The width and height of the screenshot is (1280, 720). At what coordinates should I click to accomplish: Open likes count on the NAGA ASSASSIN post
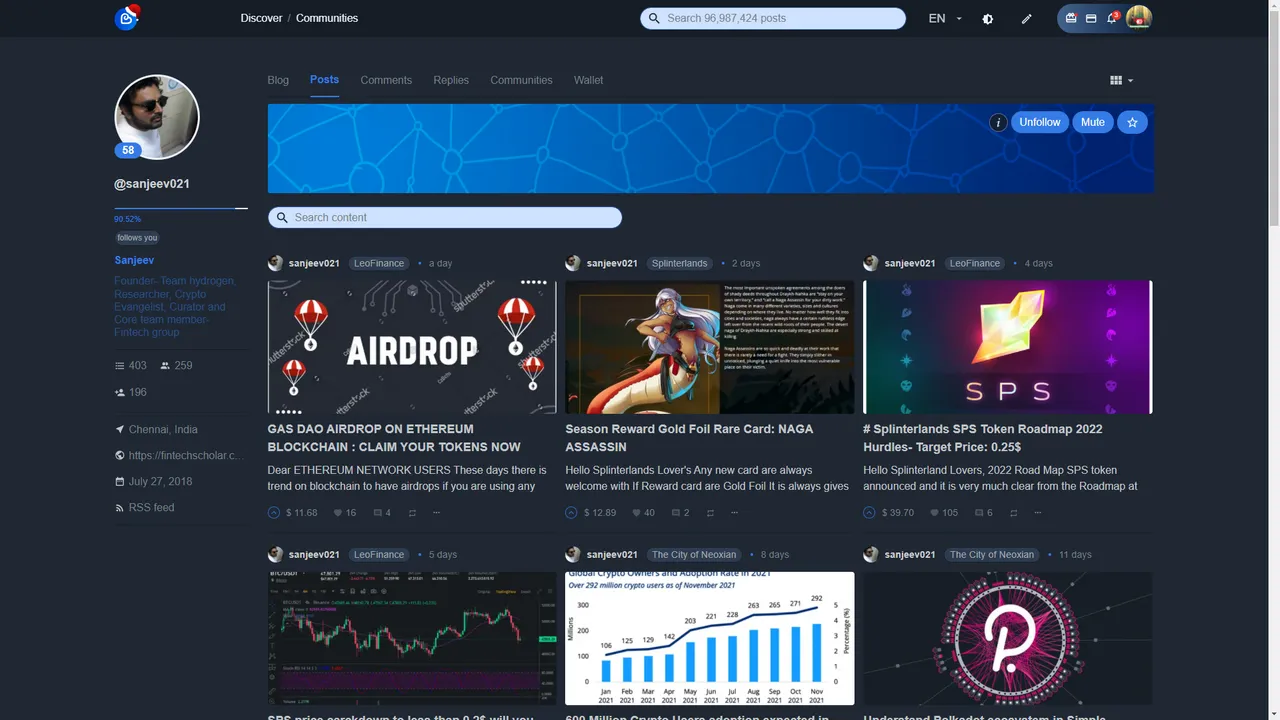(x=641, y=512)
